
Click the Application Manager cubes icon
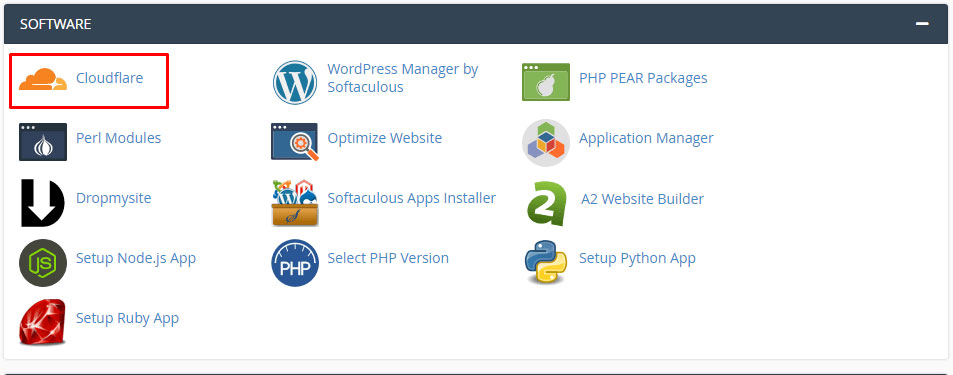[x=546, y=142]
